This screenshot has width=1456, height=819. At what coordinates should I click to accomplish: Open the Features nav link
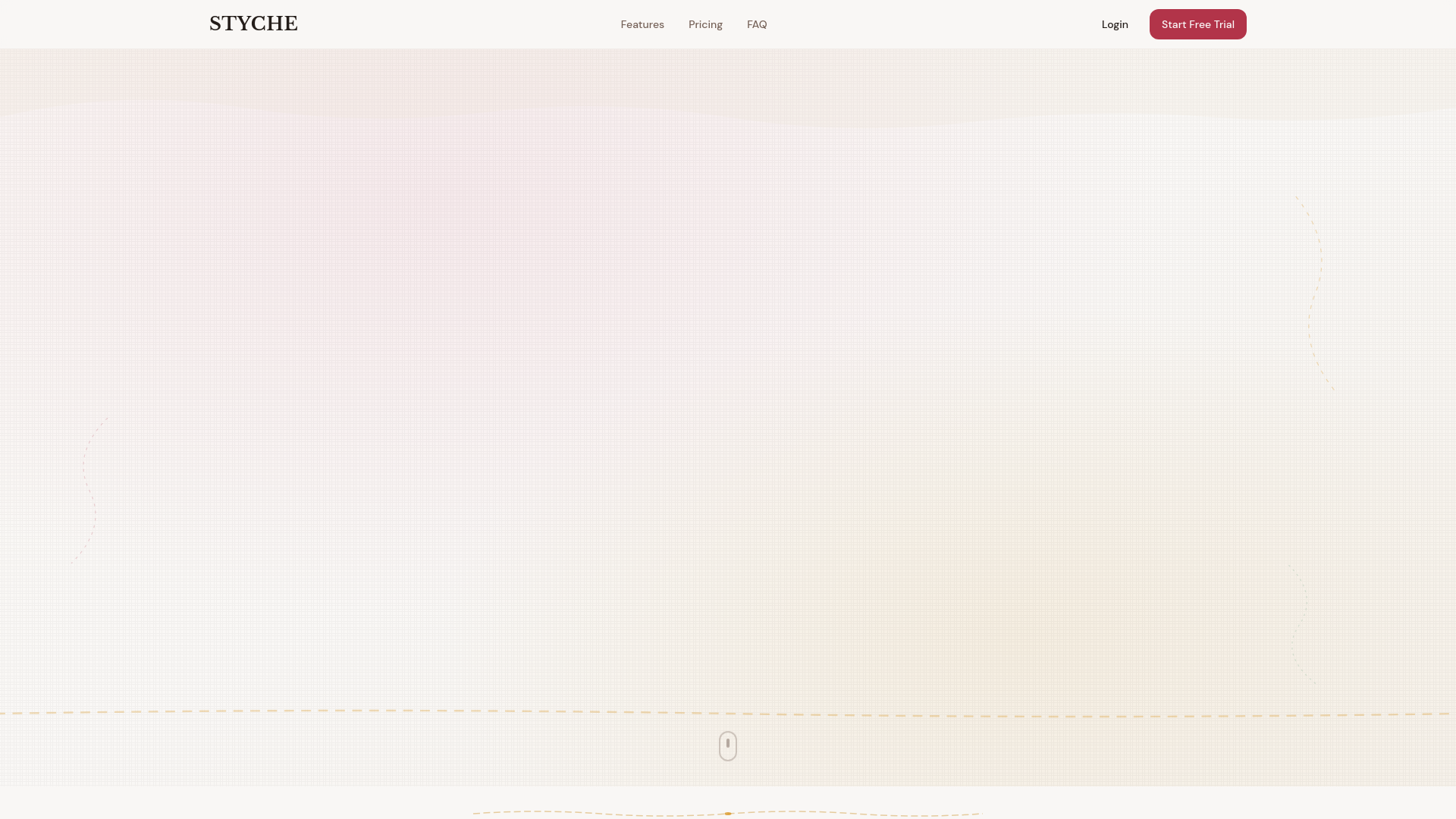click(x=642, y=24)
